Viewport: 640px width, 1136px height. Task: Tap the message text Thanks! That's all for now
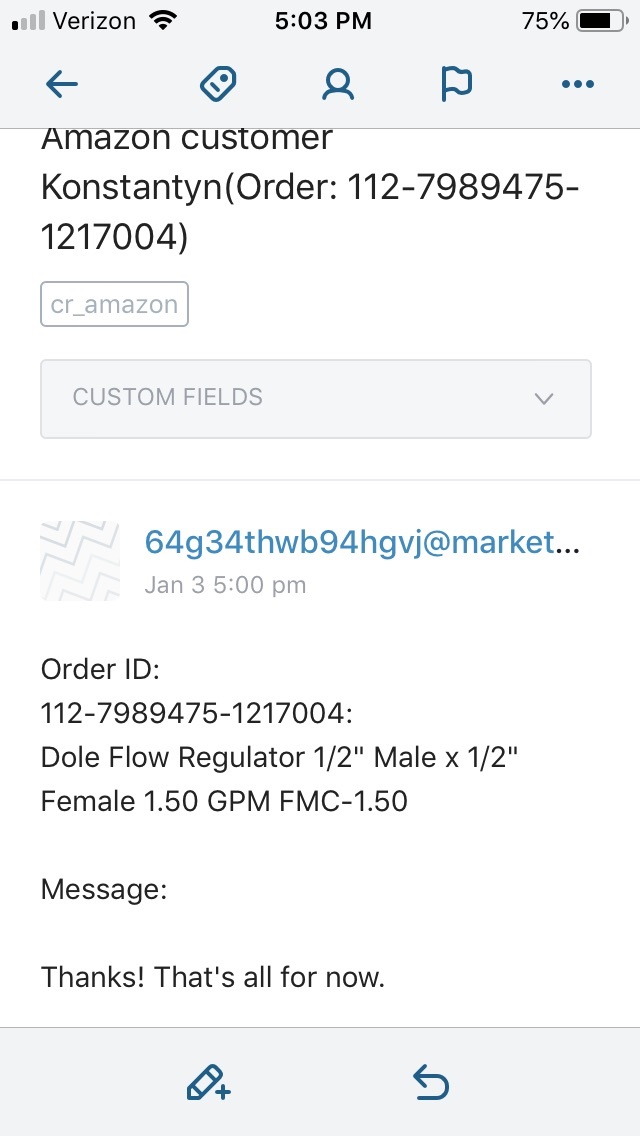coord(212,978)
